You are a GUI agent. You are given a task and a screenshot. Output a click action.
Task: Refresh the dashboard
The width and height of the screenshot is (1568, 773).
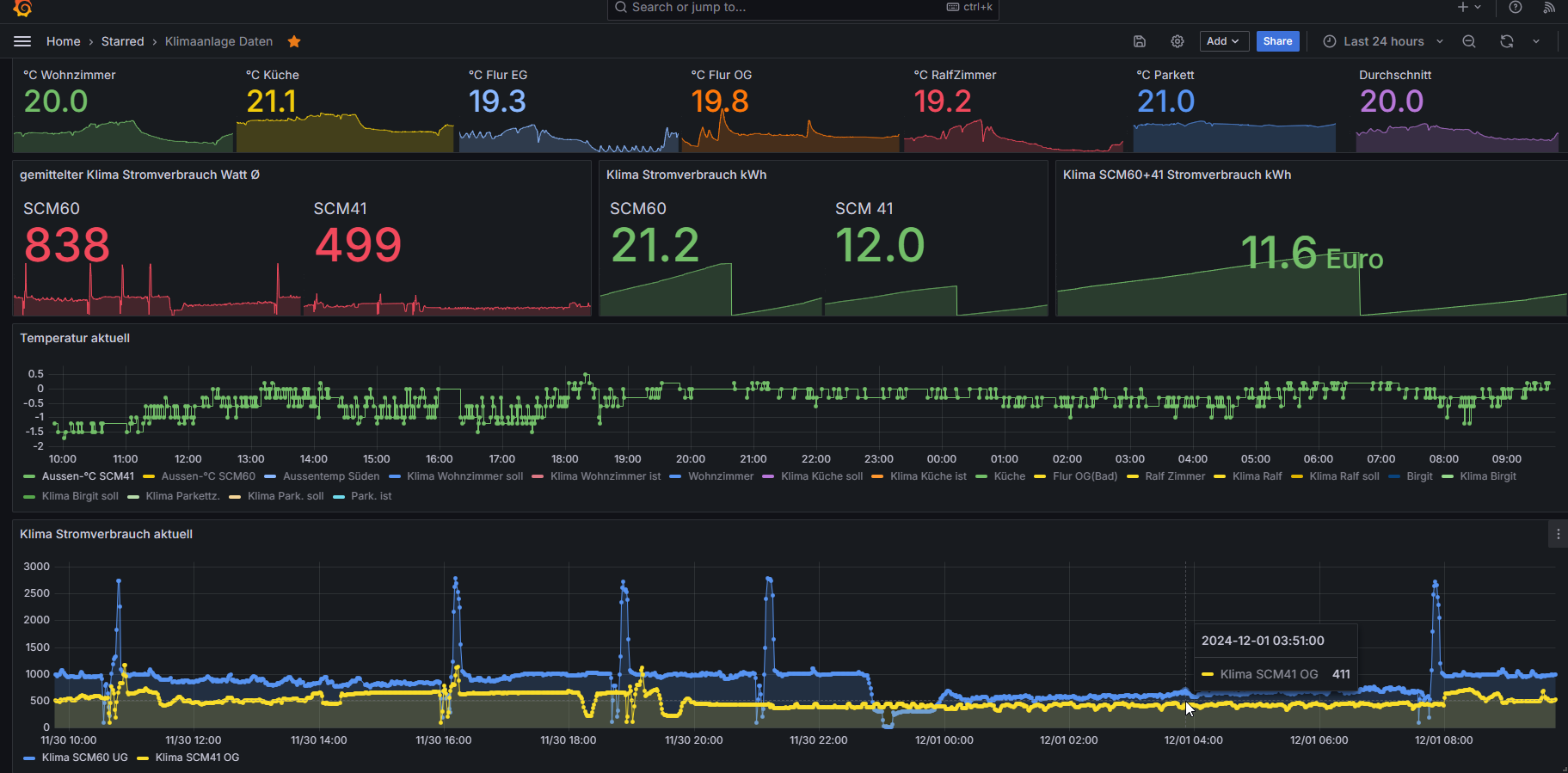(1506, 41)
